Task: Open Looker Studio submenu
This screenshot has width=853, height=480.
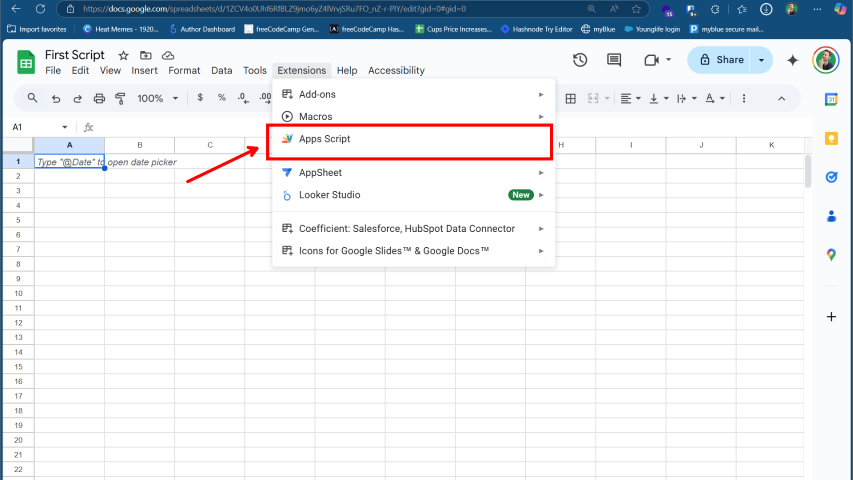Action: (x=413, y=195)
